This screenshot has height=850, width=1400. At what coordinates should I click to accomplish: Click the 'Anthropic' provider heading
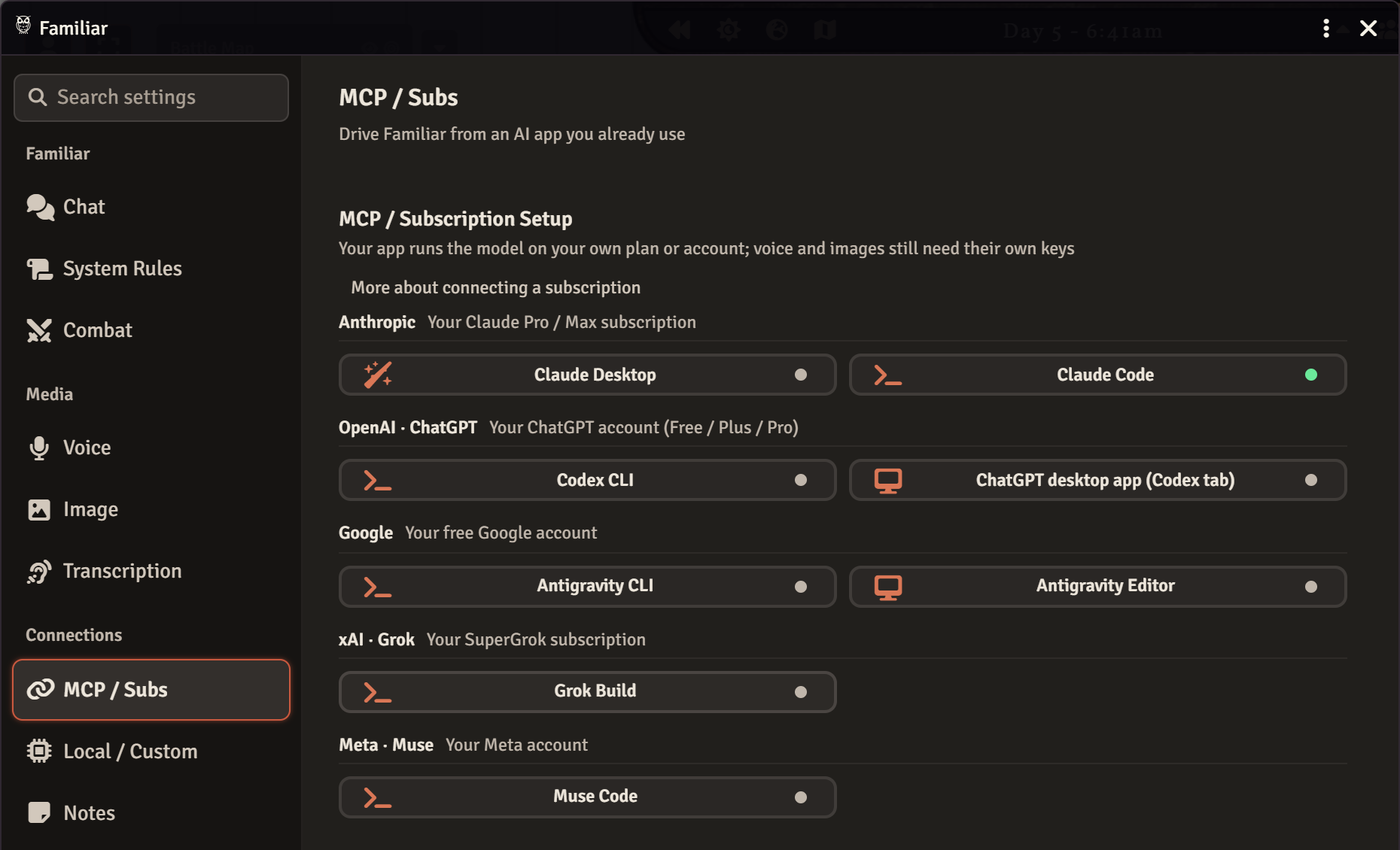tap(377, 322)
